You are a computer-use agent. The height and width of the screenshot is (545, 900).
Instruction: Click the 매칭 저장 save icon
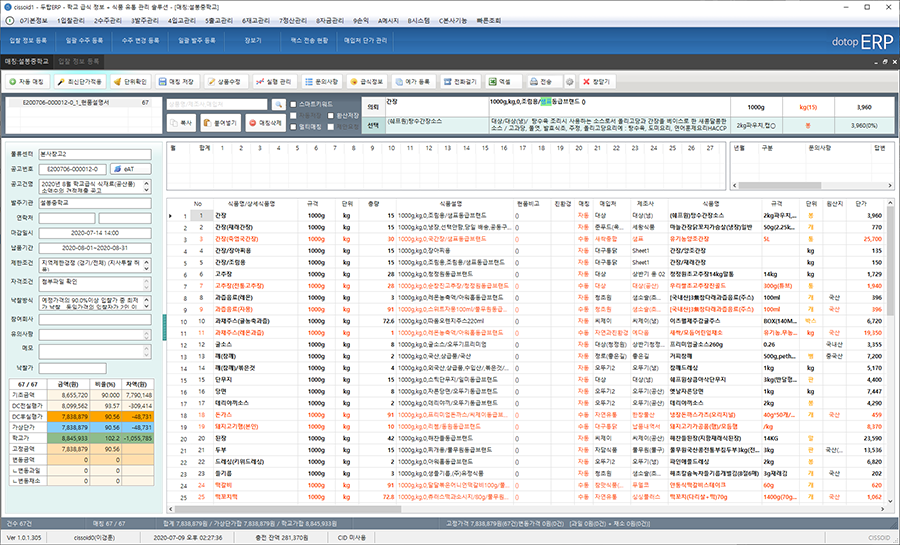click(x=178, y=80)
